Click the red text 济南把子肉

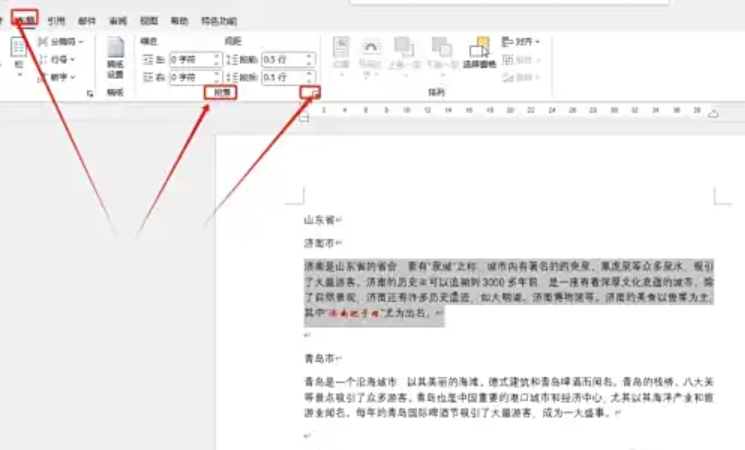pos(354,313)
